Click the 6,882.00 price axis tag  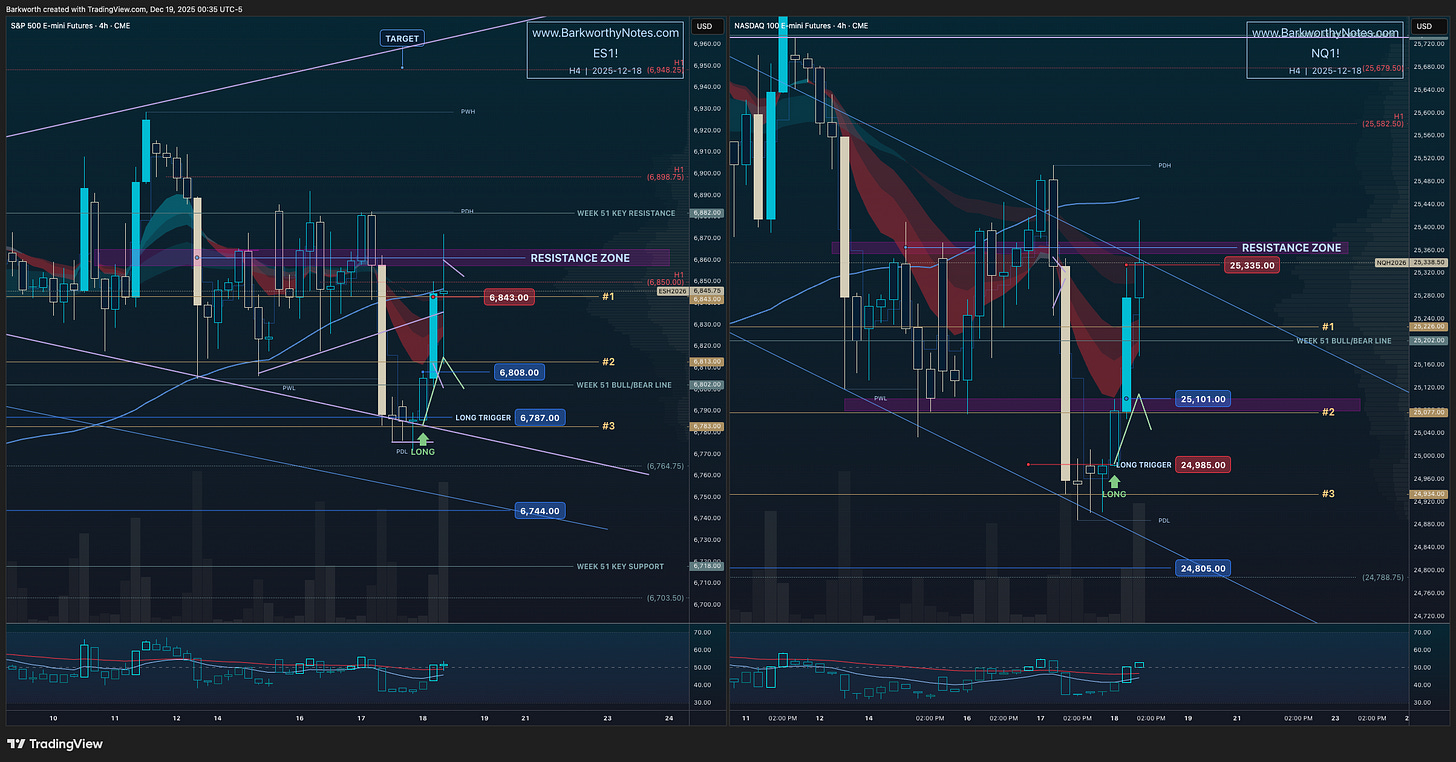click(705, 213)
